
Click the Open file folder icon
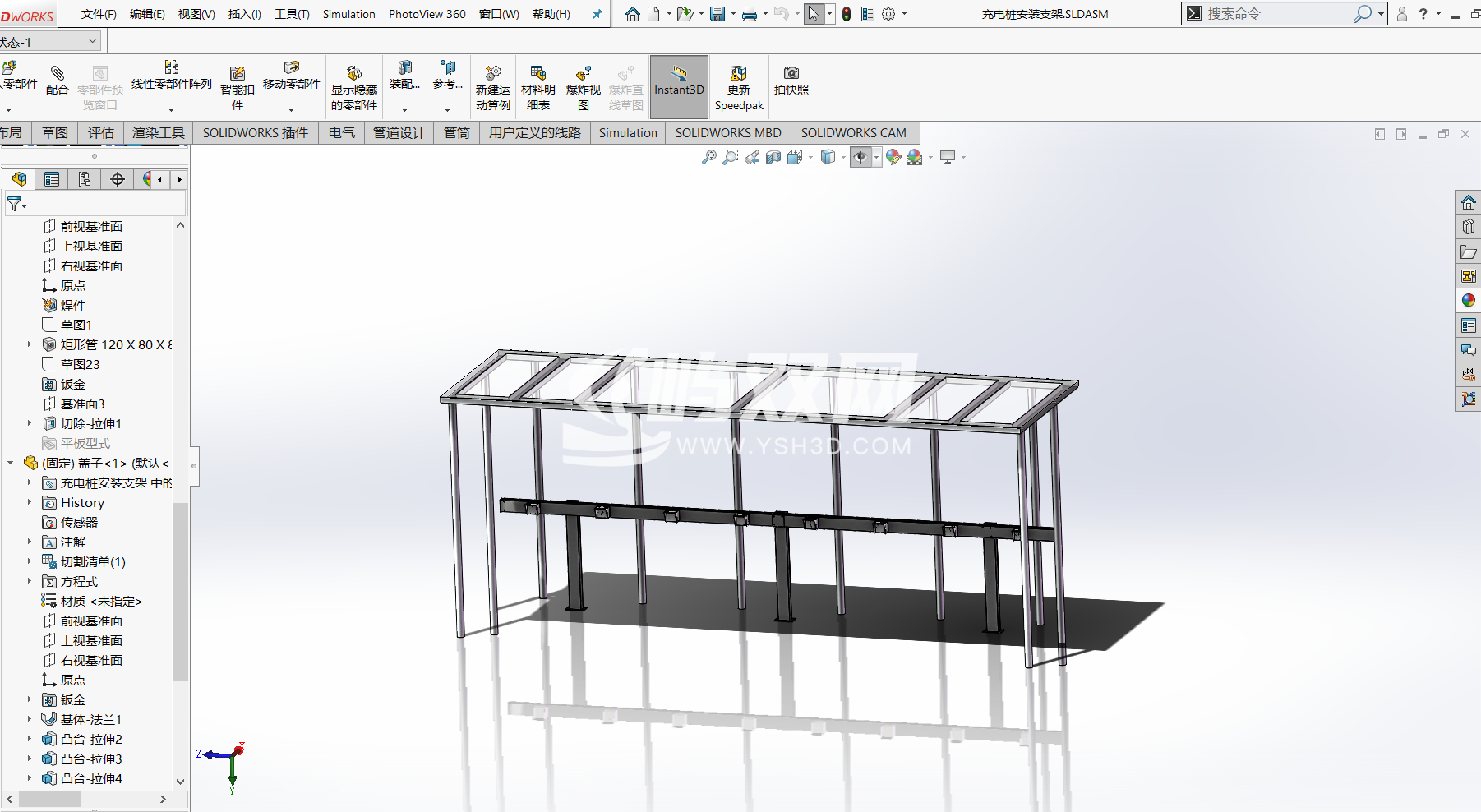(684, 14)
